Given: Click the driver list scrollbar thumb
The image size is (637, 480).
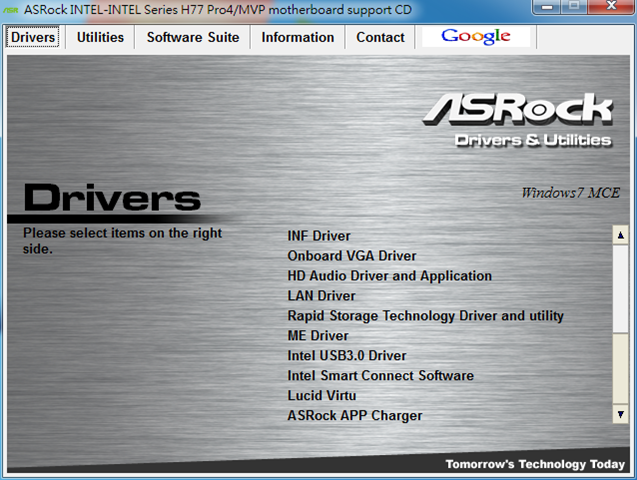Looking at the screenshot, I should [x=620, y=289].
